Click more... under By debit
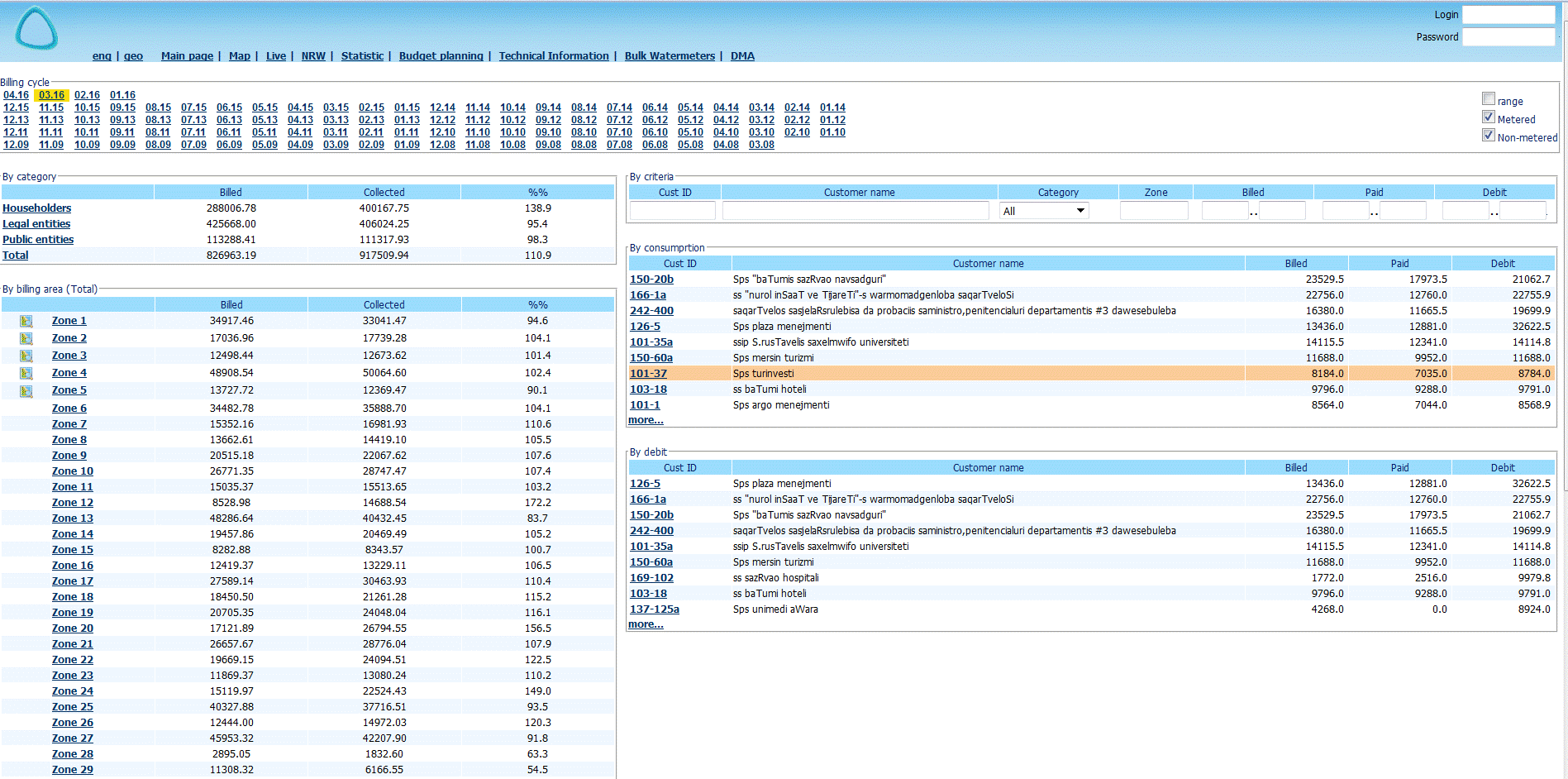The image size is (1568, 779). click(646, 624)
